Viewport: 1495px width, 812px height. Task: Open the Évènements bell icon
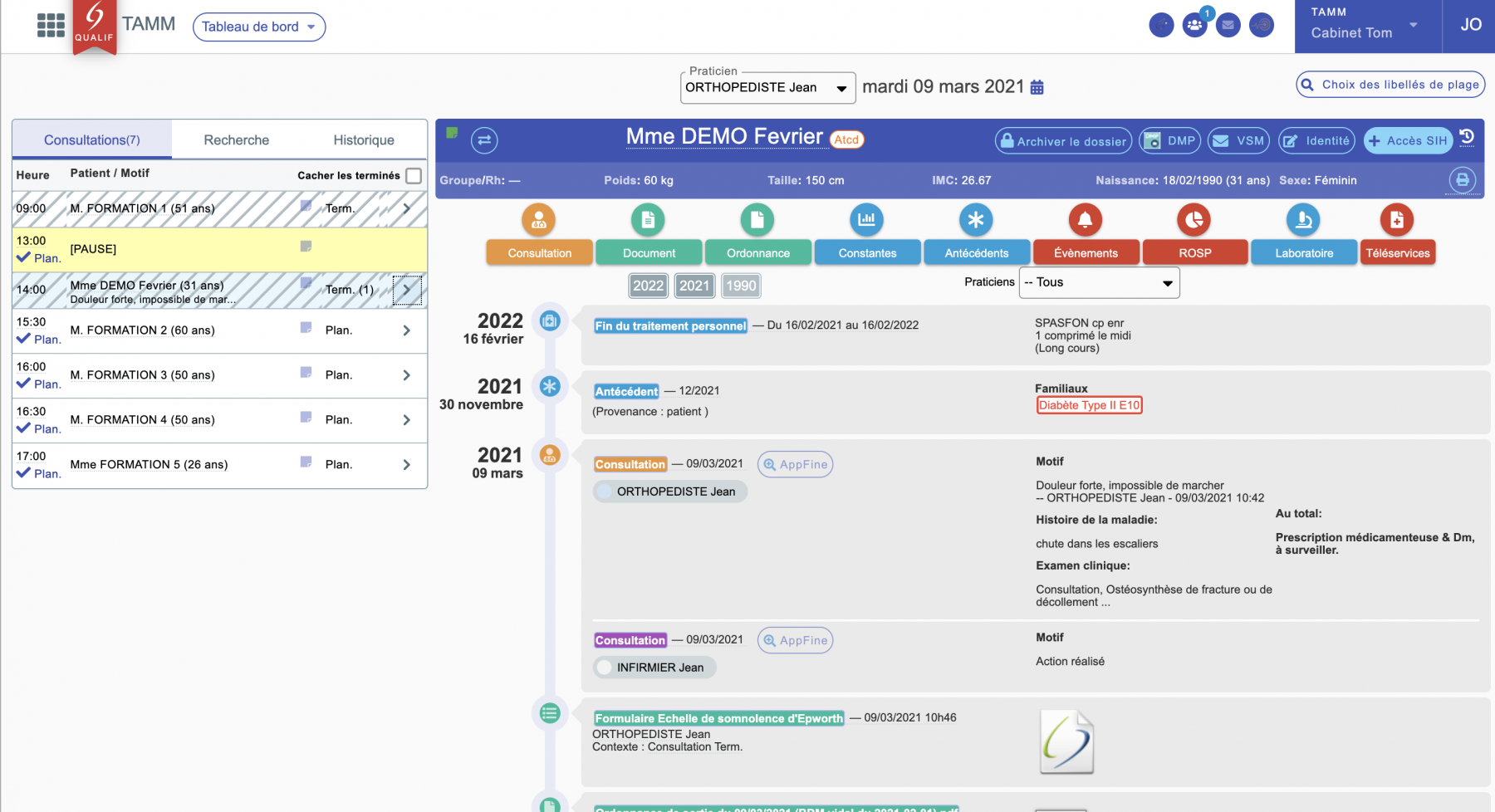tap(1085, 220)
